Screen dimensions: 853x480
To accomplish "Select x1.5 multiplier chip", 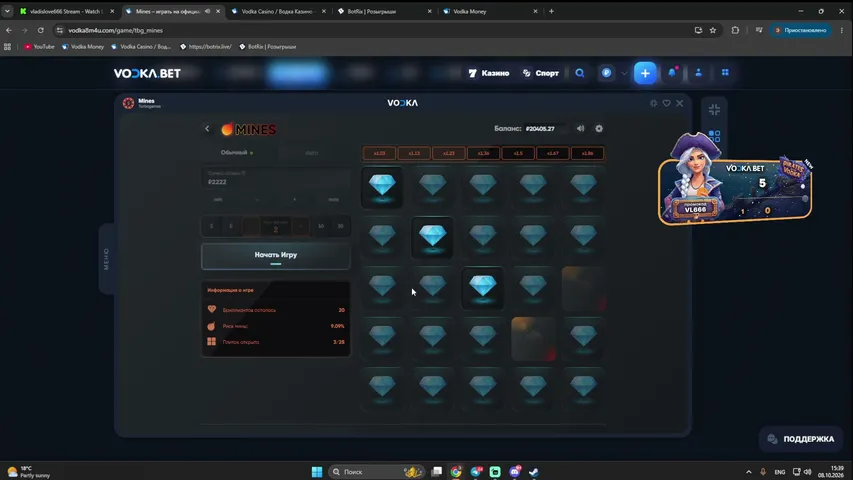I will [x=518, y=153].
